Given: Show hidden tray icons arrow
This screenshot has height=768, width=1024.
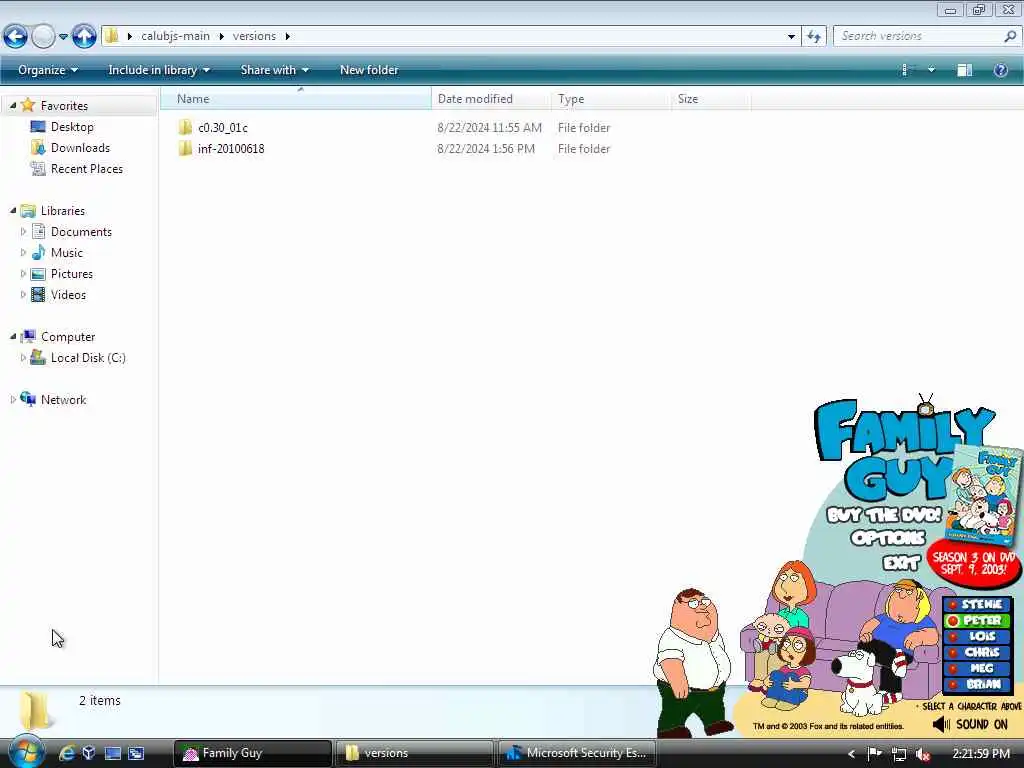Looking at the screenshot, I should (851, 754).
